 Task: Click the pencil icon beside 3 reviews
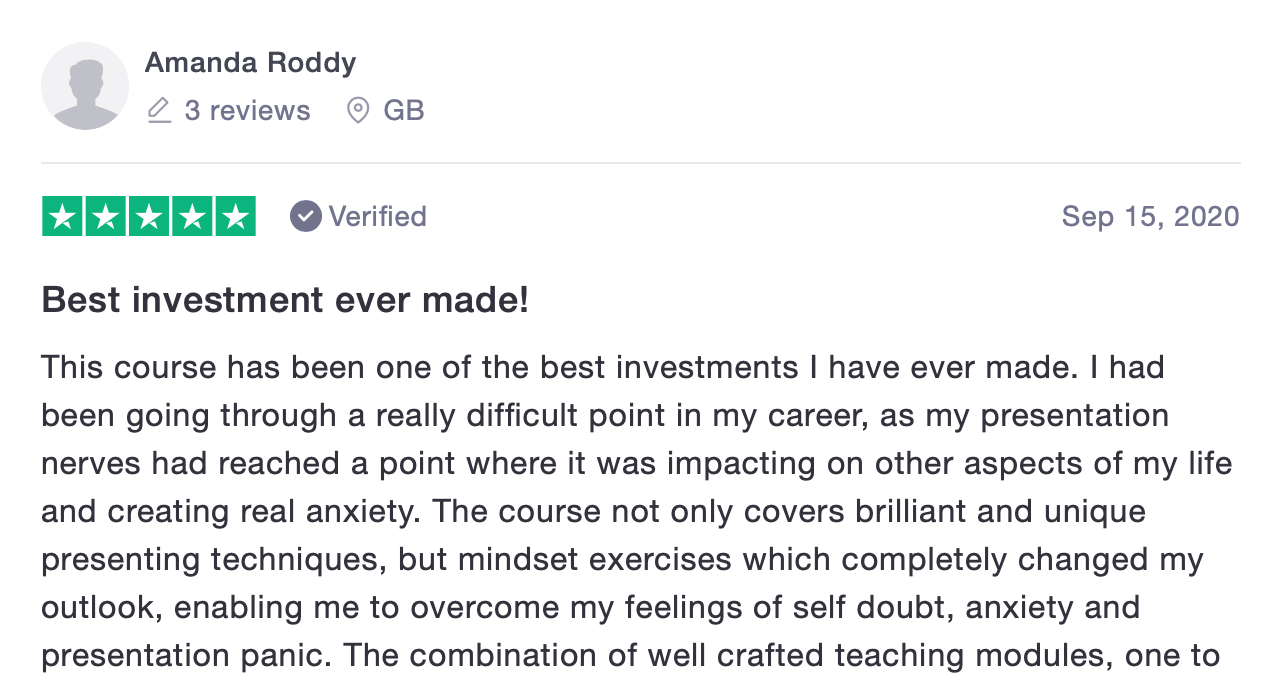point(159,110)
